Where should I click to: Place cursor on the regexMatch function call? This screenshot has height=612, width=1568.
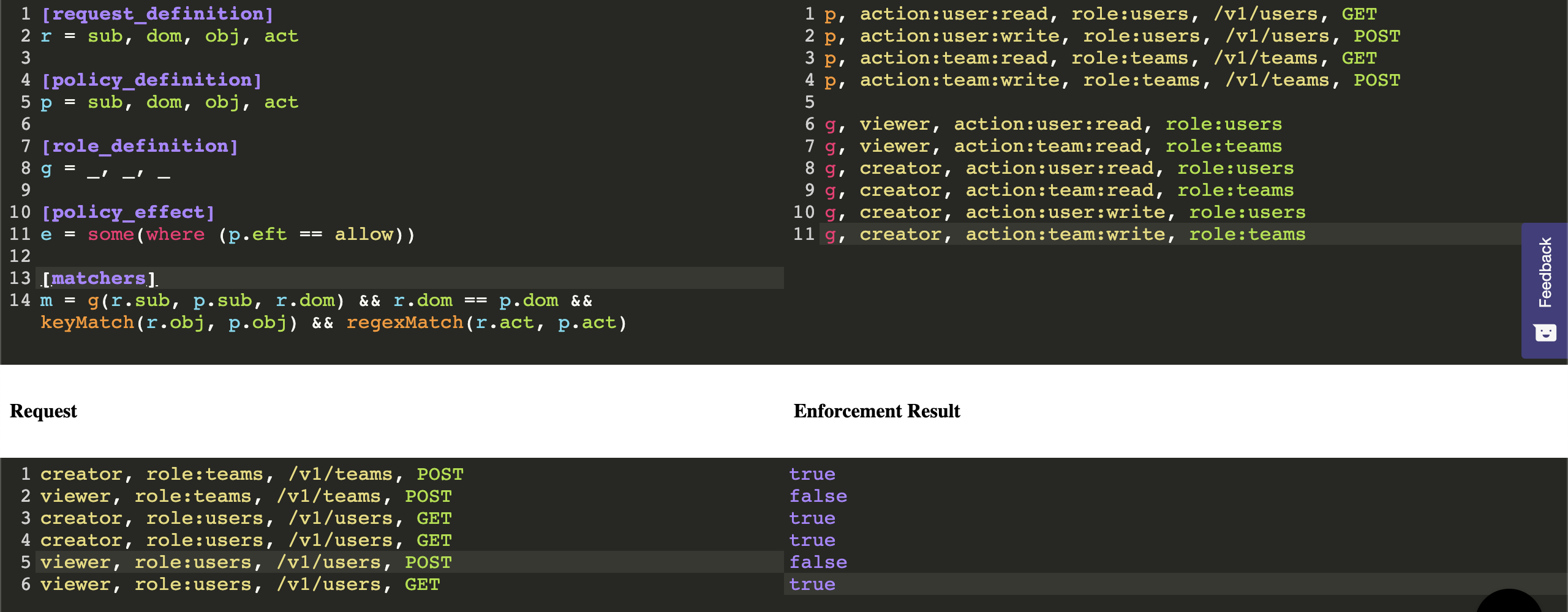[405, 323]
